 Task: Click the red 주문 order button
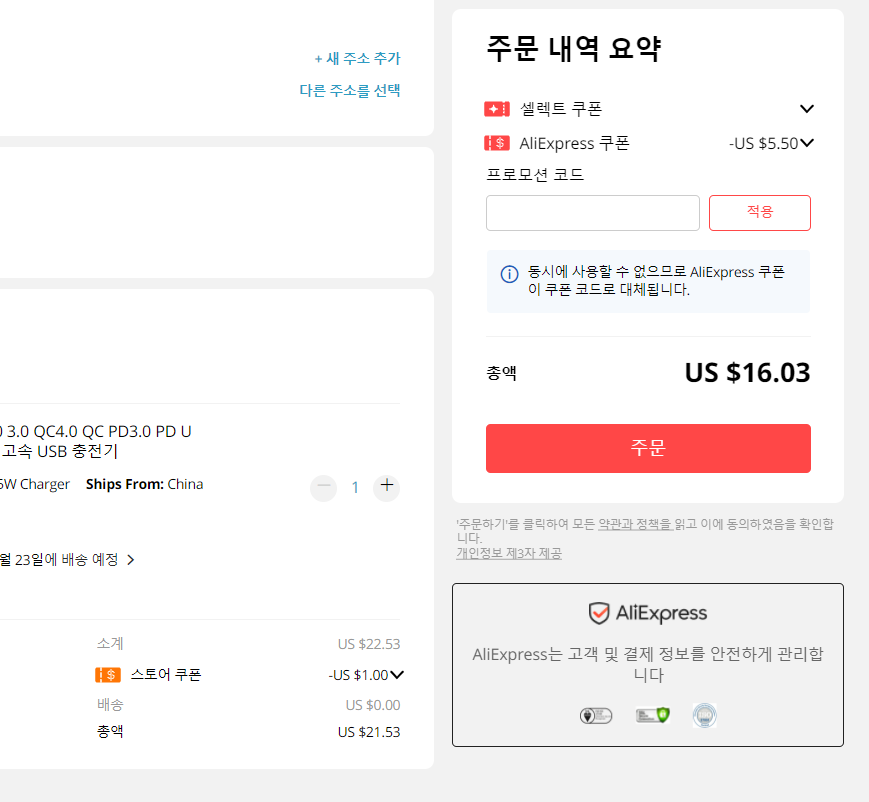(648, 448)
